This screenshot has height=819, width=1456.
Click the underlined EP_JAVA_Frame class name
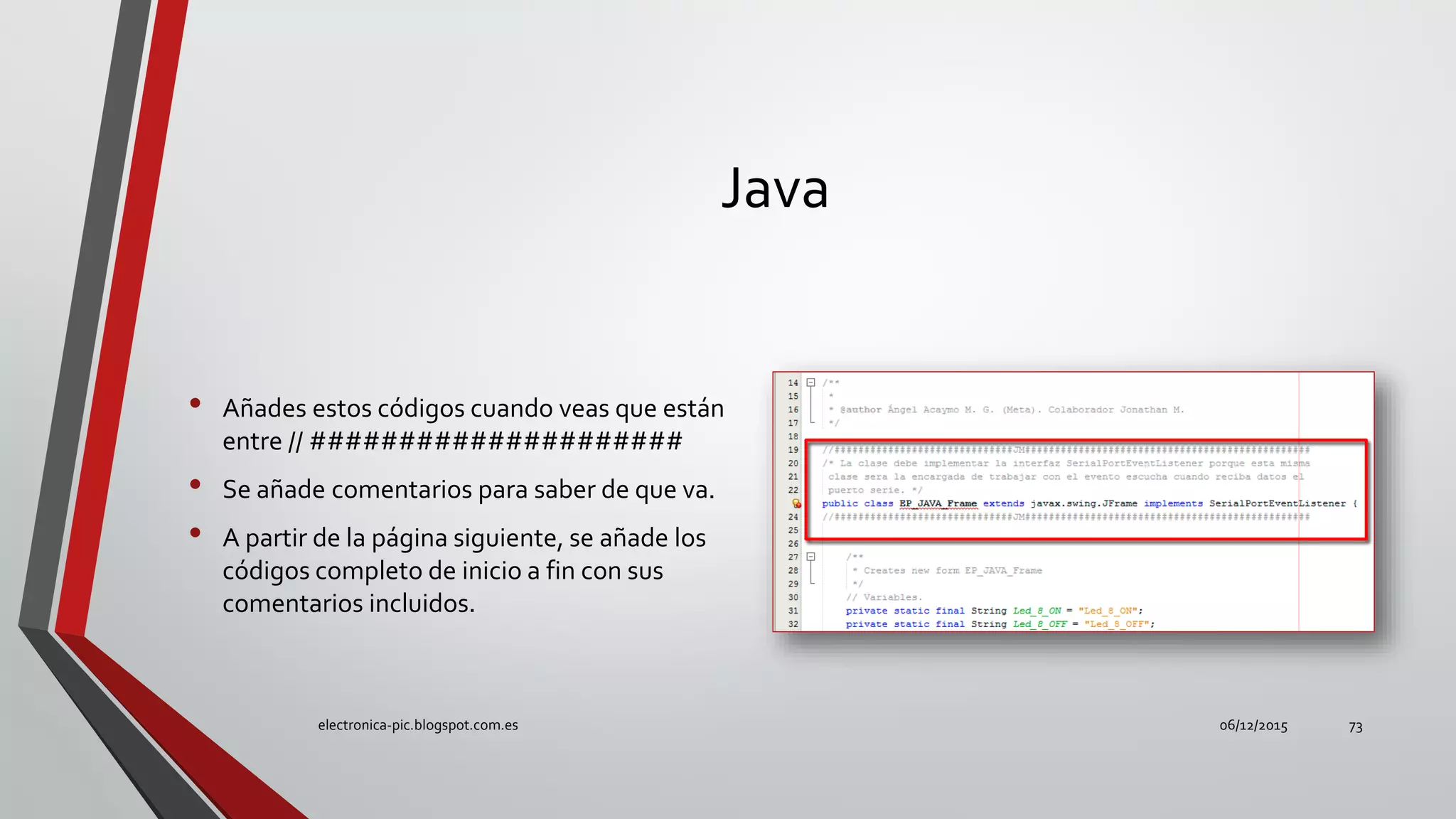(938, 503)
